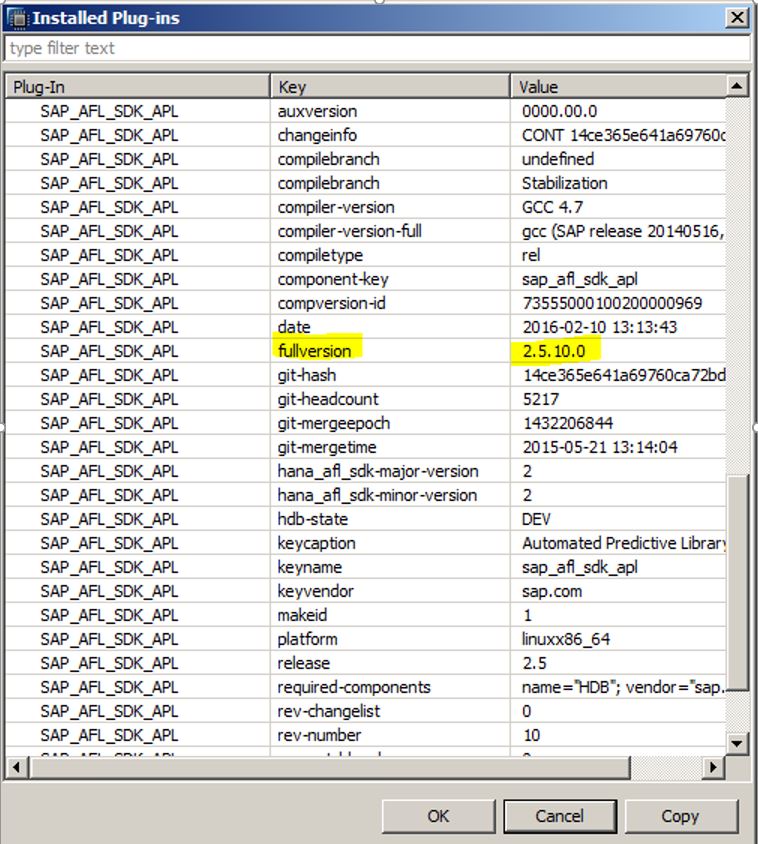Screen dimensions: 758x844
Task: Select the 2.5.10.0 value cell
Action: [x=618, y=351]
